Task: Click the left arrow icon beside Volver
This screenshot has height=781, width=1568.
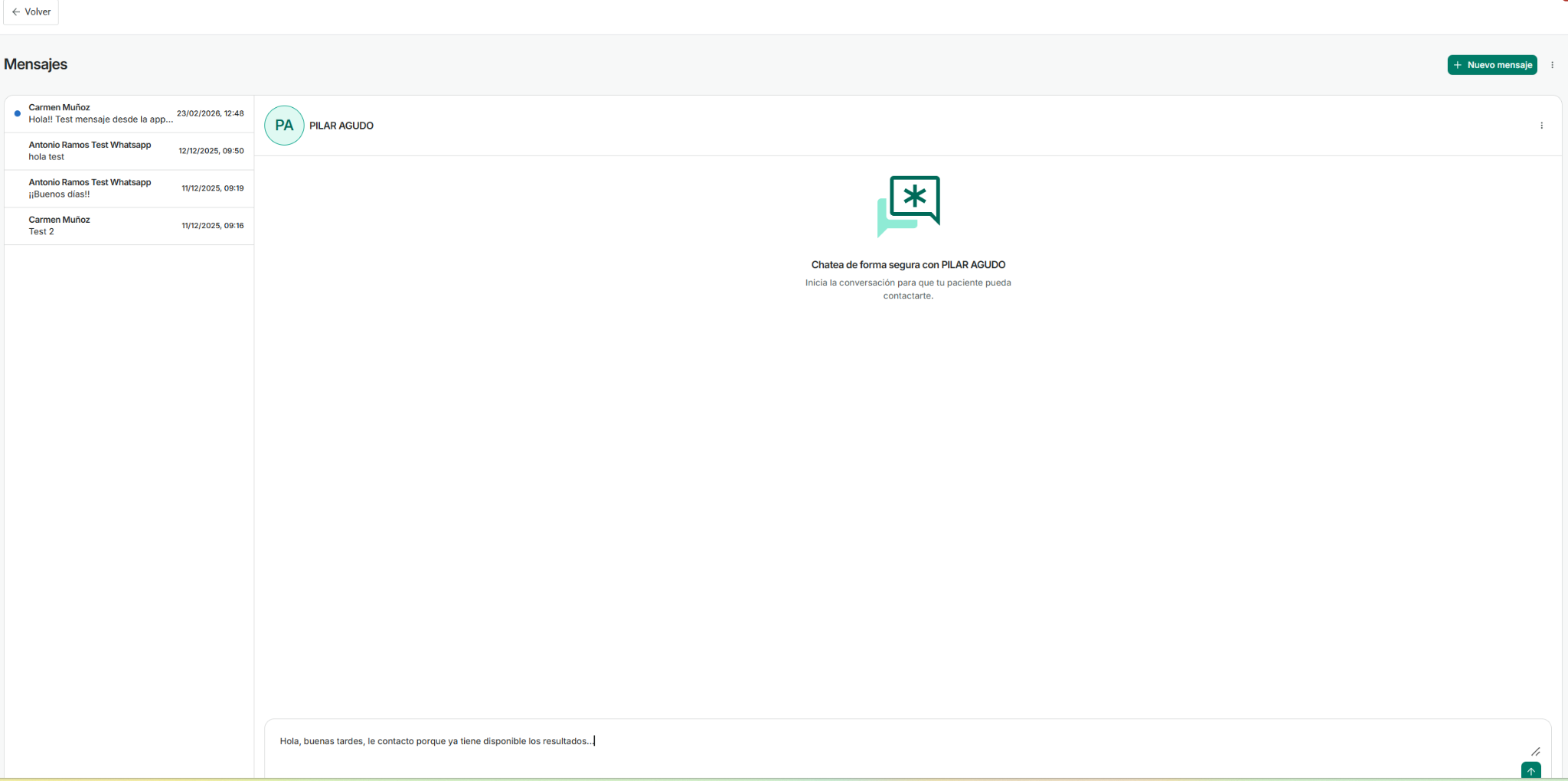Action: click(15, 12)
